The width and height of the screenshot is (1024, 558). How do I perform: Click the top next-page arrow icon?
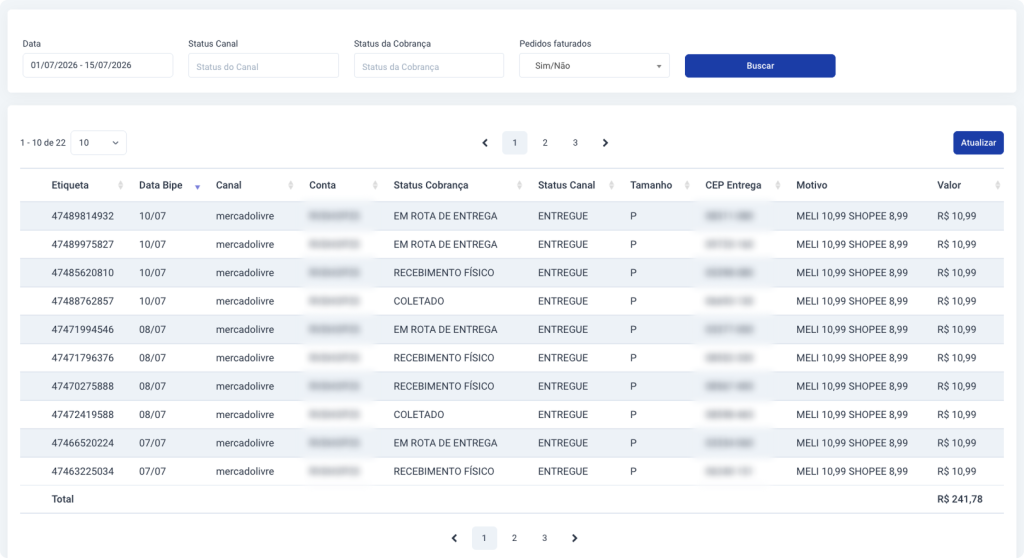(x=605, y=142)
